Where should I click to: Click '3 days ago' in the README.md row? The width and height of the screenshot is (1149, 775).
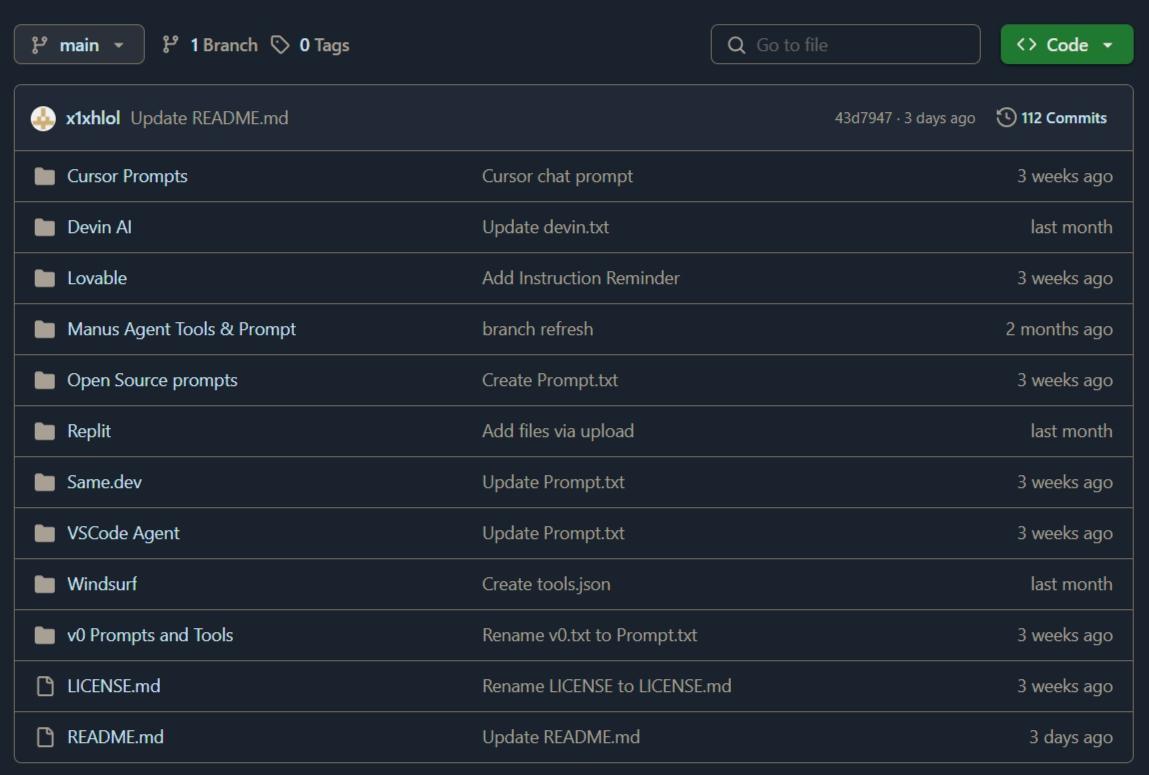[x=1071, y=737]
